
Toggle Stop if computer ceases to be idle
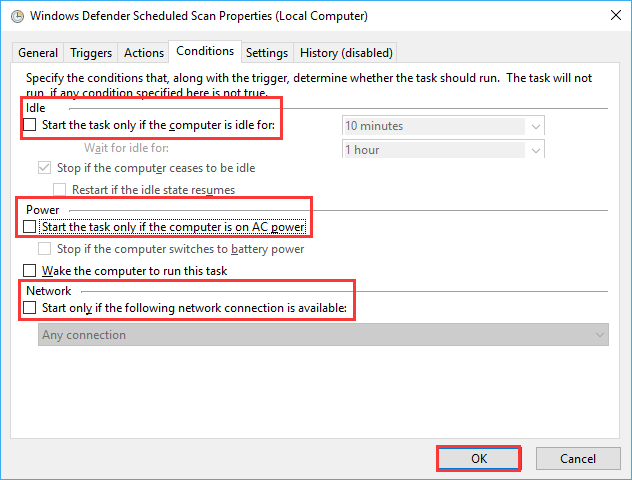click(x=44, y=168)
